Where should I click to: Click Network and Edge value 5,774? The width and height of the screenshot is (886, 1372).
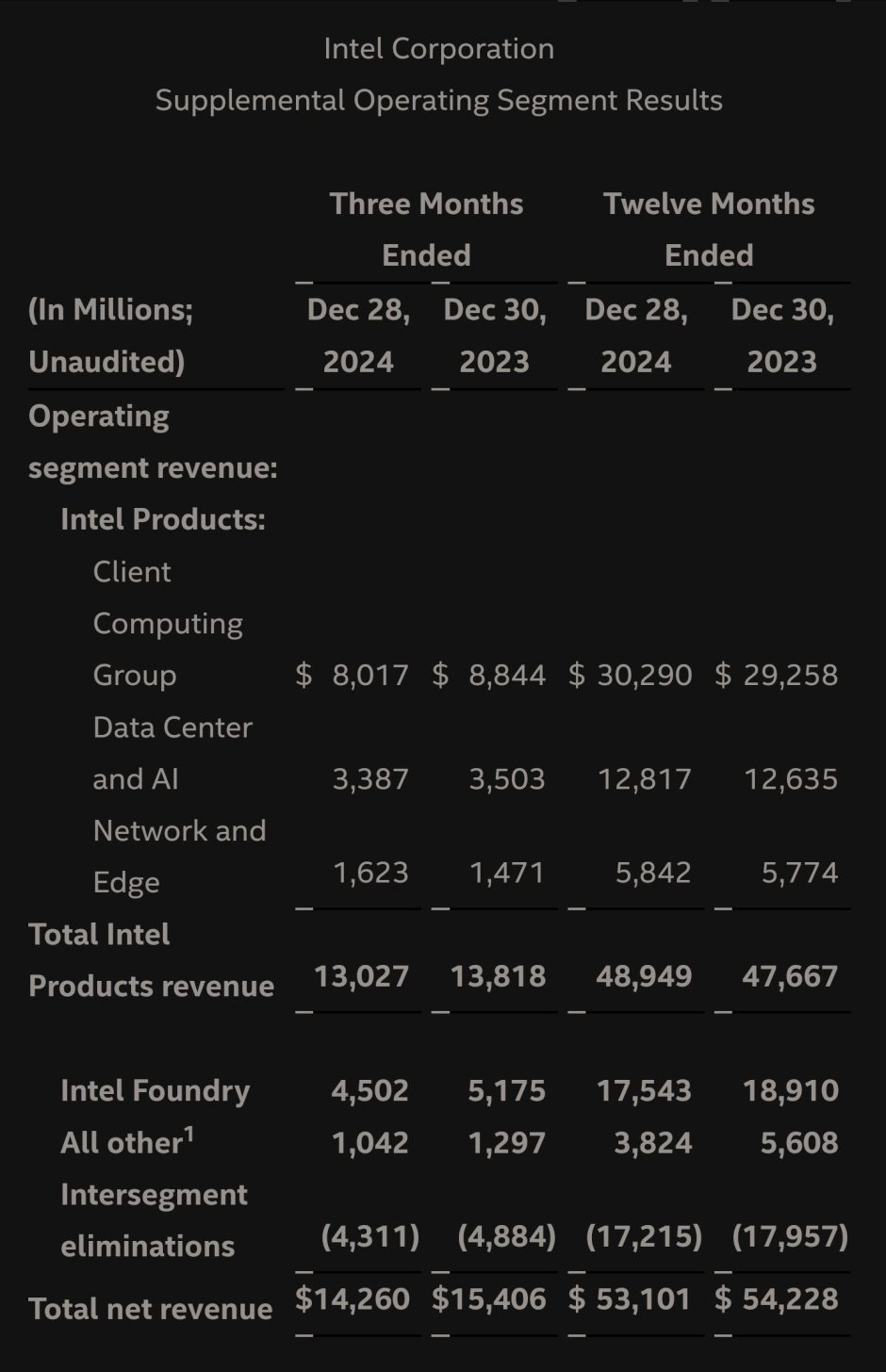799,873
